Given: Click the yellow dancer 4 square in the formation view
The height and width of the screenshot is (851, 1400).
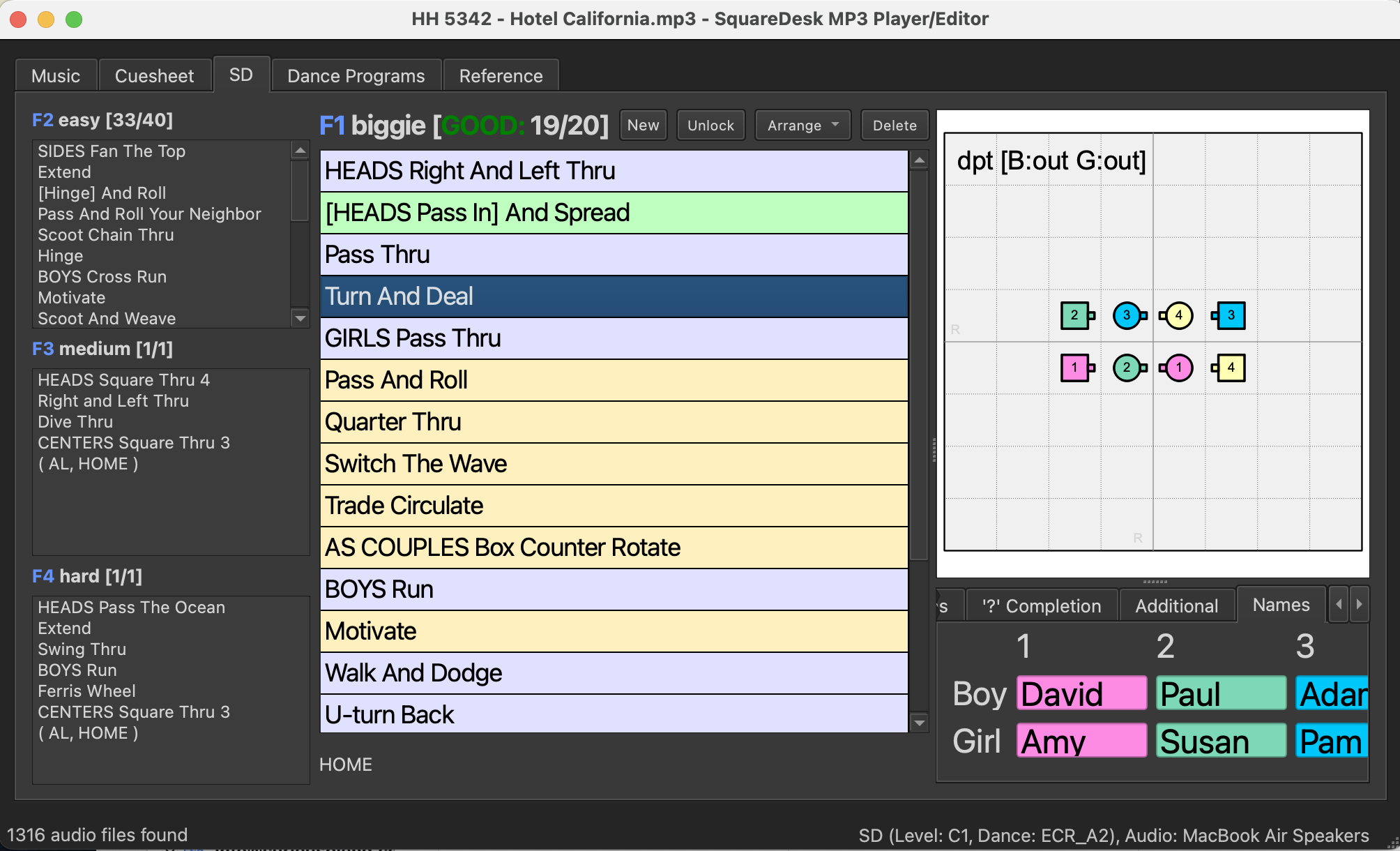Looking at the screenshot, I should [1232, 368].
